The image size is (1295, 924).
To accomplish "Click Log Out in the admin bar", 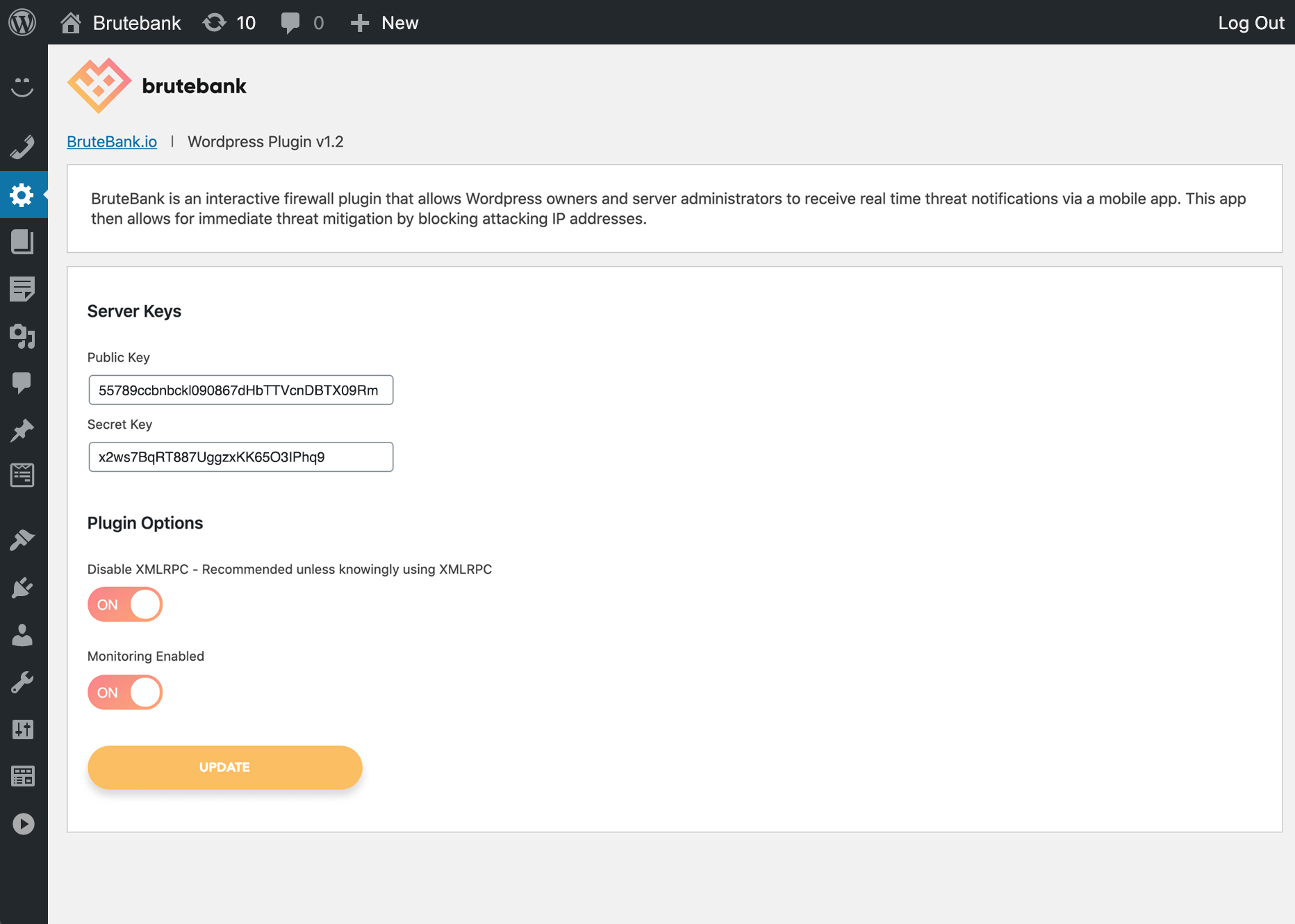I will tap(1251, 23).
